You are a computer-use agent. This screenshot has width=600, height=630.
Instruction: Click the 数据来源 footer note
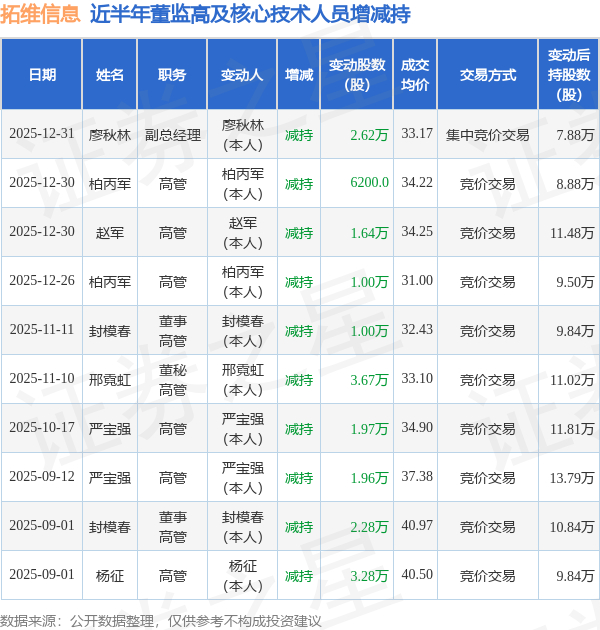(161, 621)
